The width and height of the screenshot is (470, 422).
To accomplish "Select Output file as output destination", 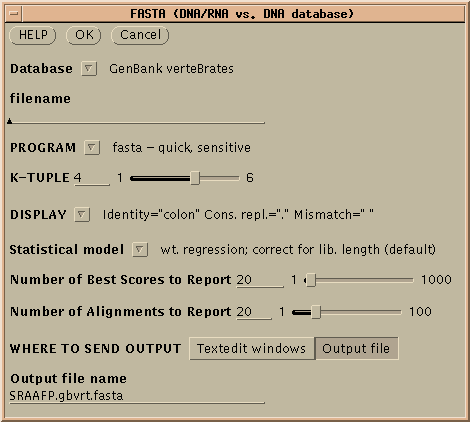I will coord(356,348).
